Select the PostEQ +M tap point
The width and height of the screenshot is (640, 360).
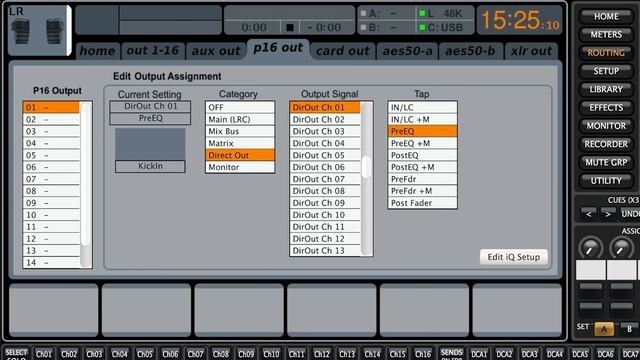[x=422, y=167]
